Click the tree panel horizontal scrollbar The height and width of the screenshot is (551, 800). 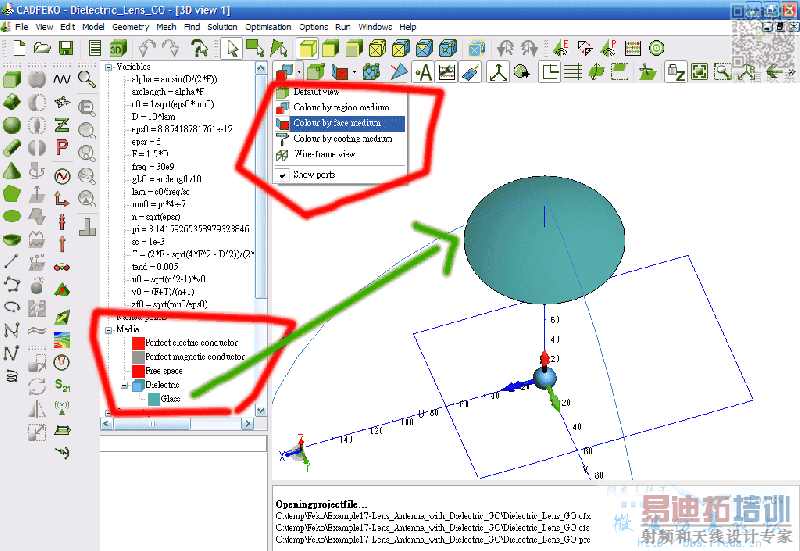pyautogui.click(x=177, y=423)
